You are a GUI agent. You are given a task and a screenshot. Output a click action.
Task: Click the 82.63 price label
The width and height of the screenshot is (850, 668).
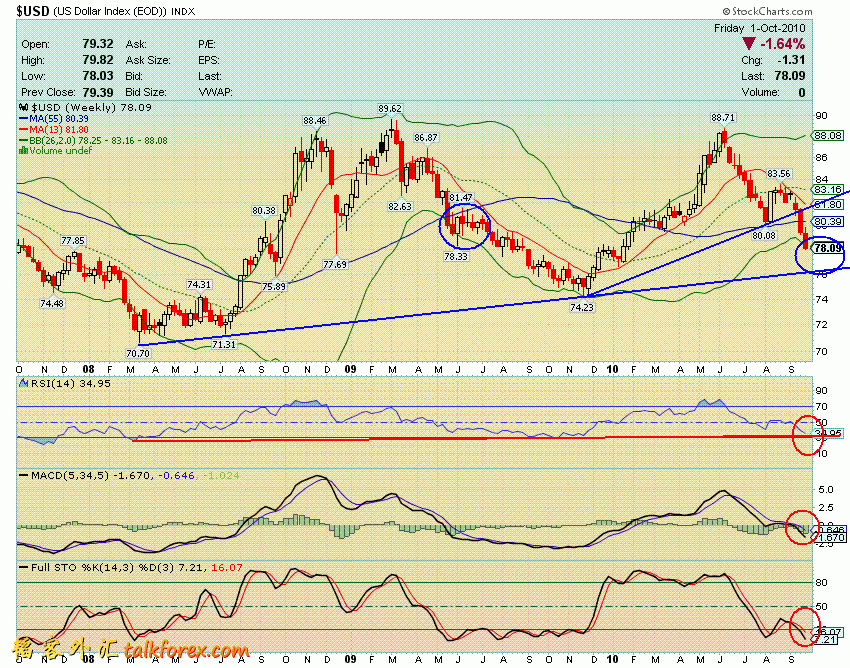[400, 206]
